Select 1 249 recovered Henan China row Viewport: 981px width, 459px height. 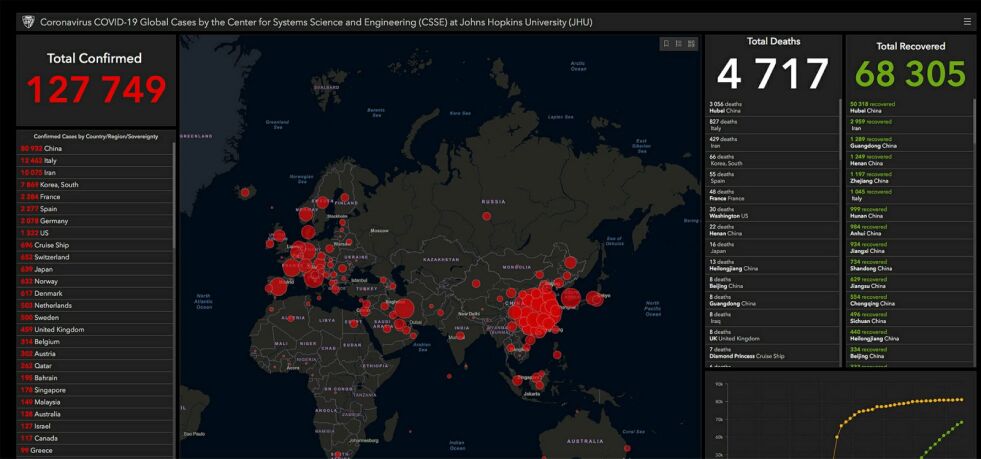click(910, 160)
